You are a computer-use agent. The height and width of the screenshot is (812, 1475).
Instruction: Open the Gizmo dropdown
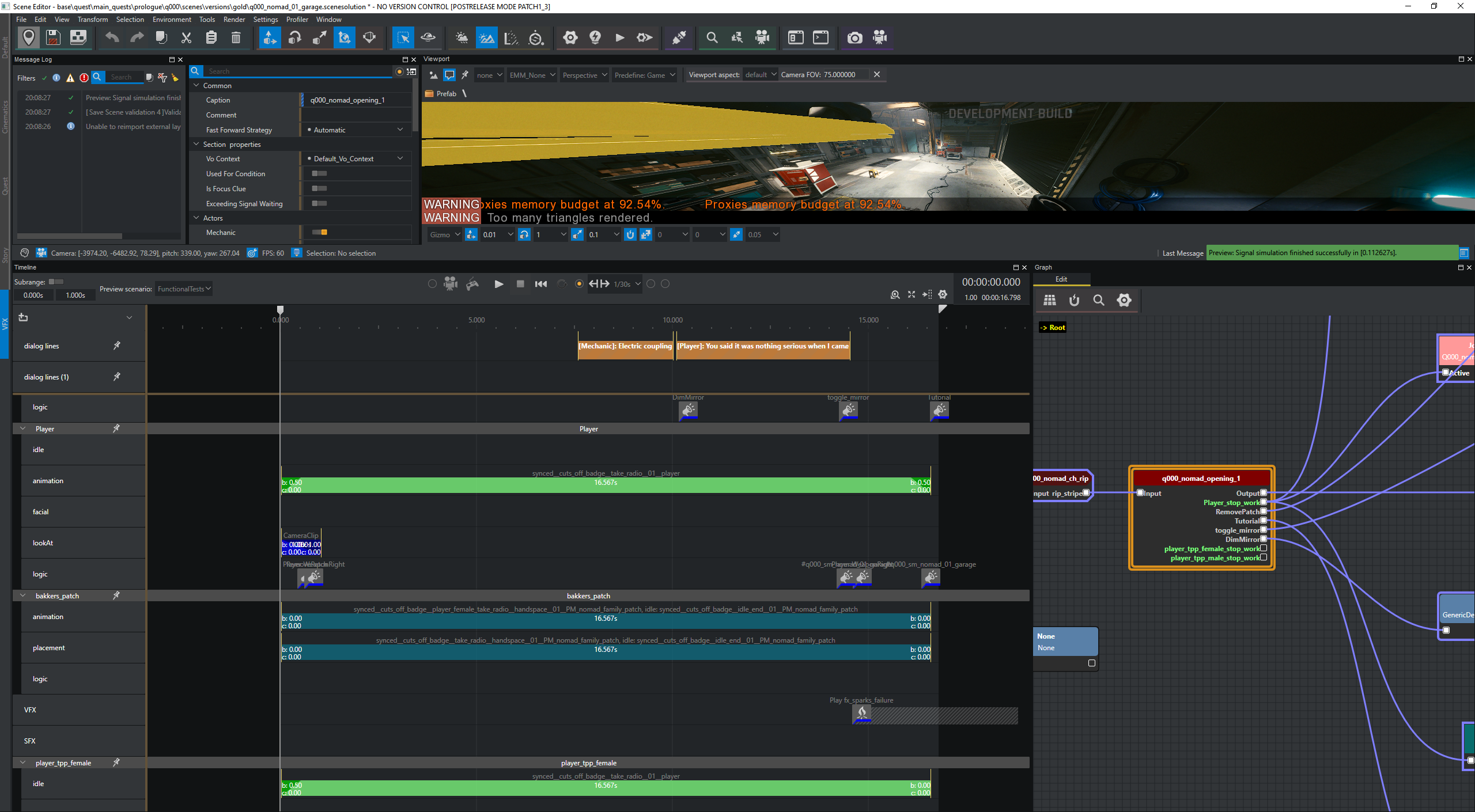point(444,234)
